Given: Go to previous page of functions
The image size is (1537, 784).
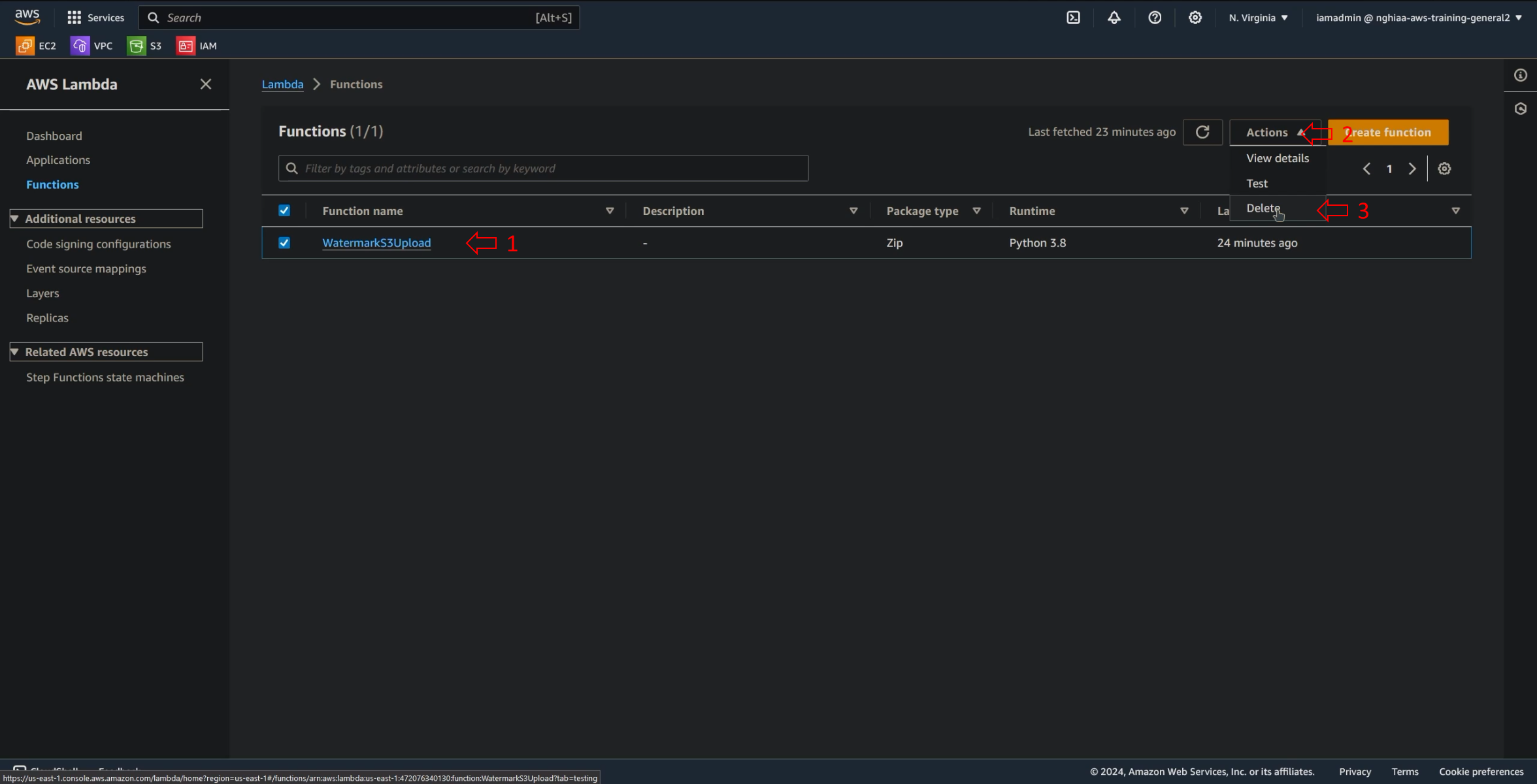Looking at the screenshot, I should click(1366, 169).
